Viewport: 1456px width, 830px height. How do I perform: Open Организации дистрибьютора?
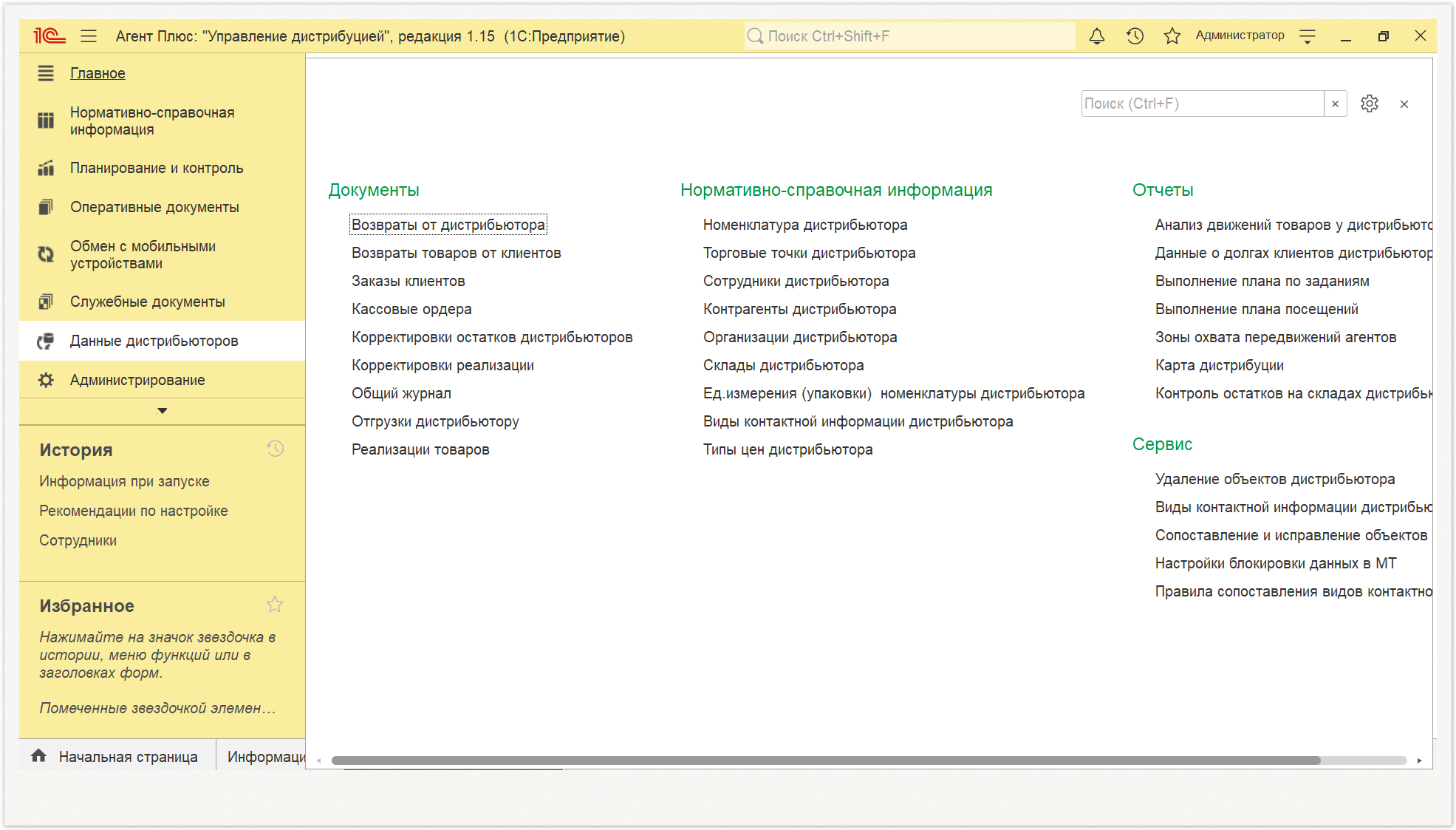800,337
